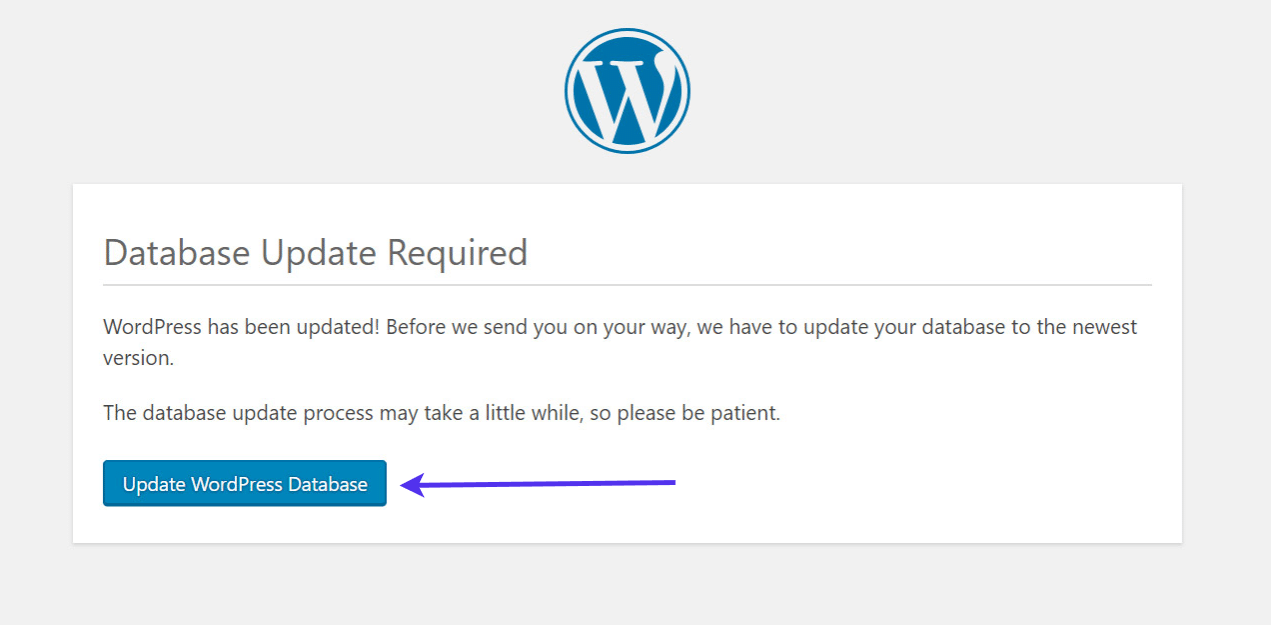Click the divider line under the heading
Screen dimensions: 1271x625
click(627, 285)
